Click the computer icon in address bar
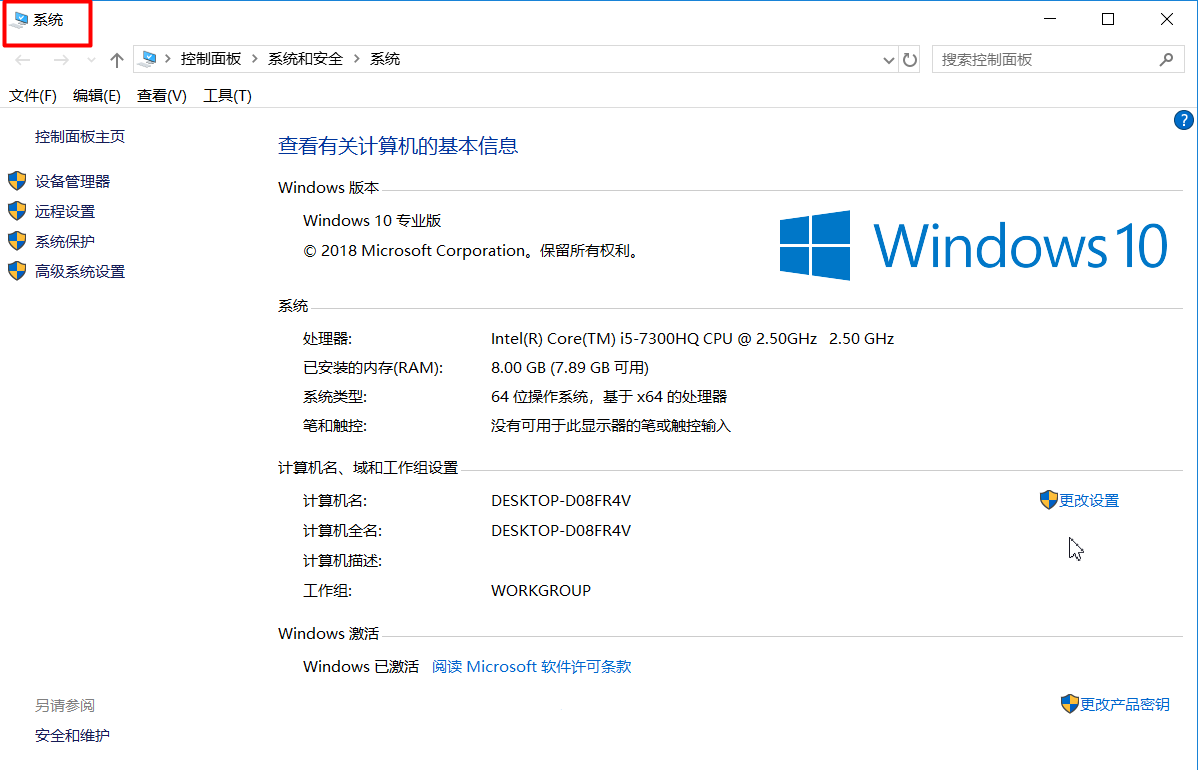This screenshot has width=1198, height=770. 149,59
